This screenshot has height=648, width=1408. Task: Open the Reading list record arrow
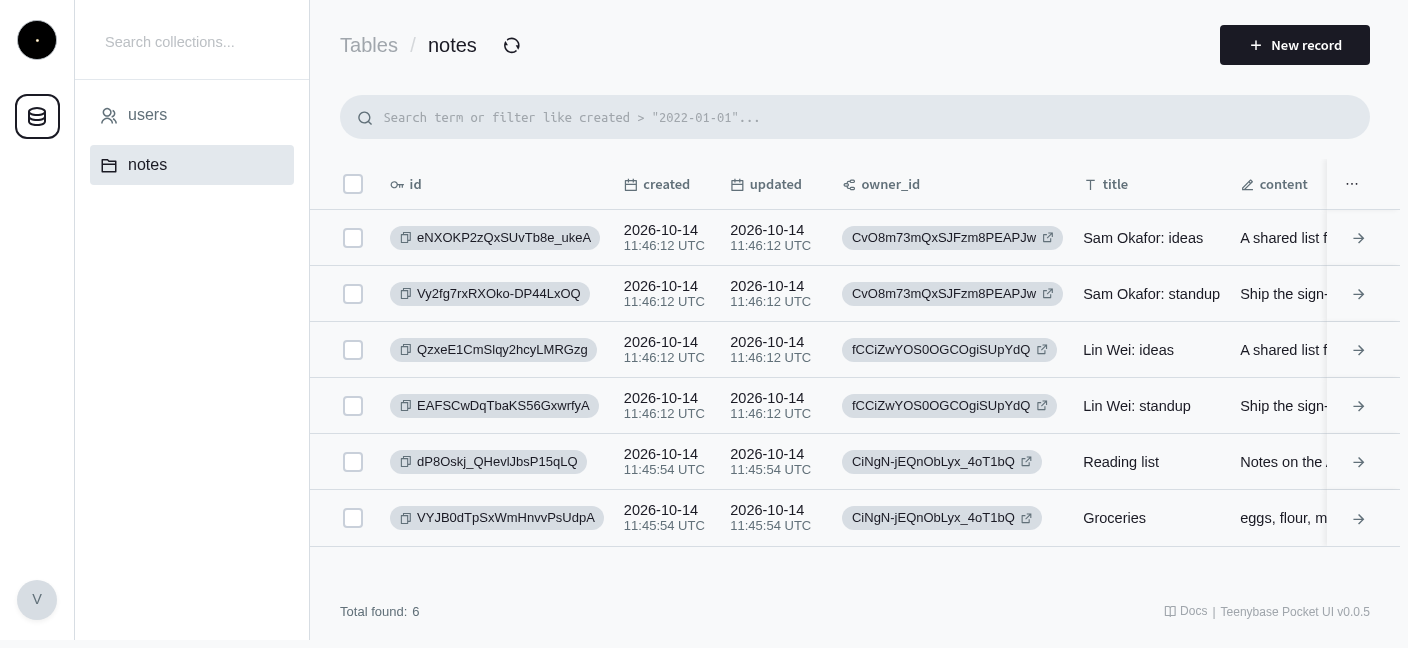1359,462
